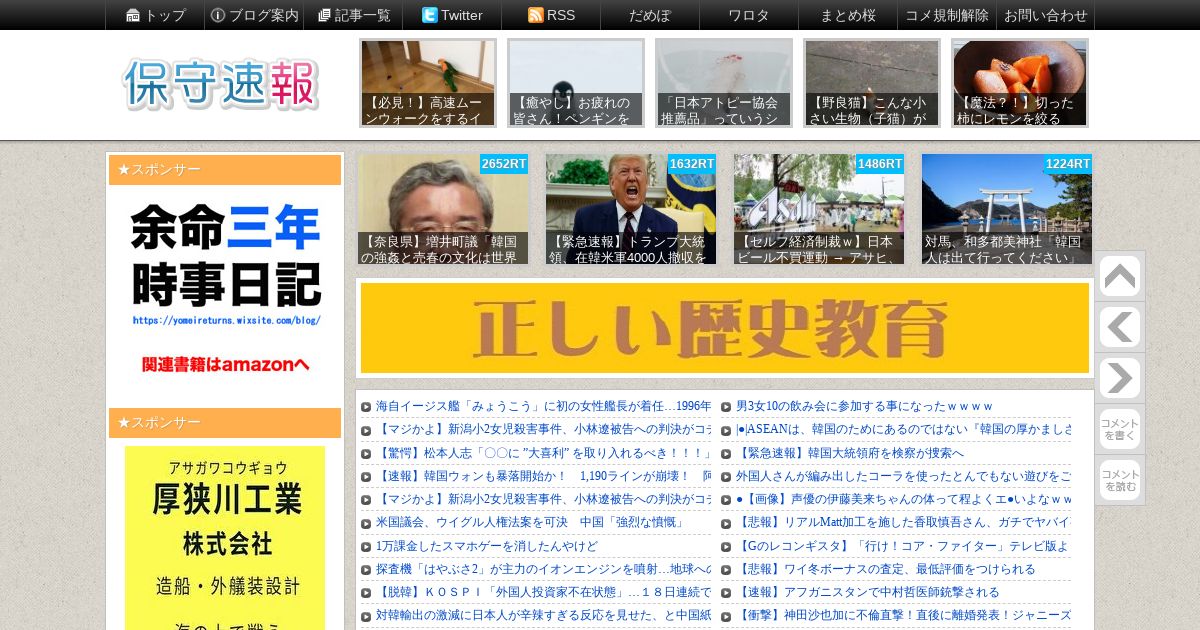
Task: Click the bullet icon beside 男3女10の飲み会 headline
Action: 726,407
